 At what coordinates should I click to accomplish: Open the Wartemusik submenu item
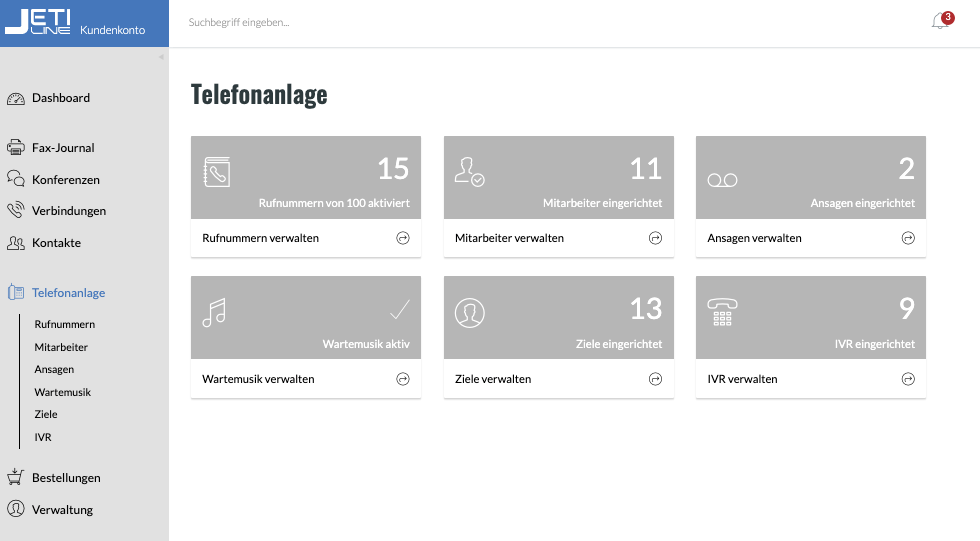(62, 392)
